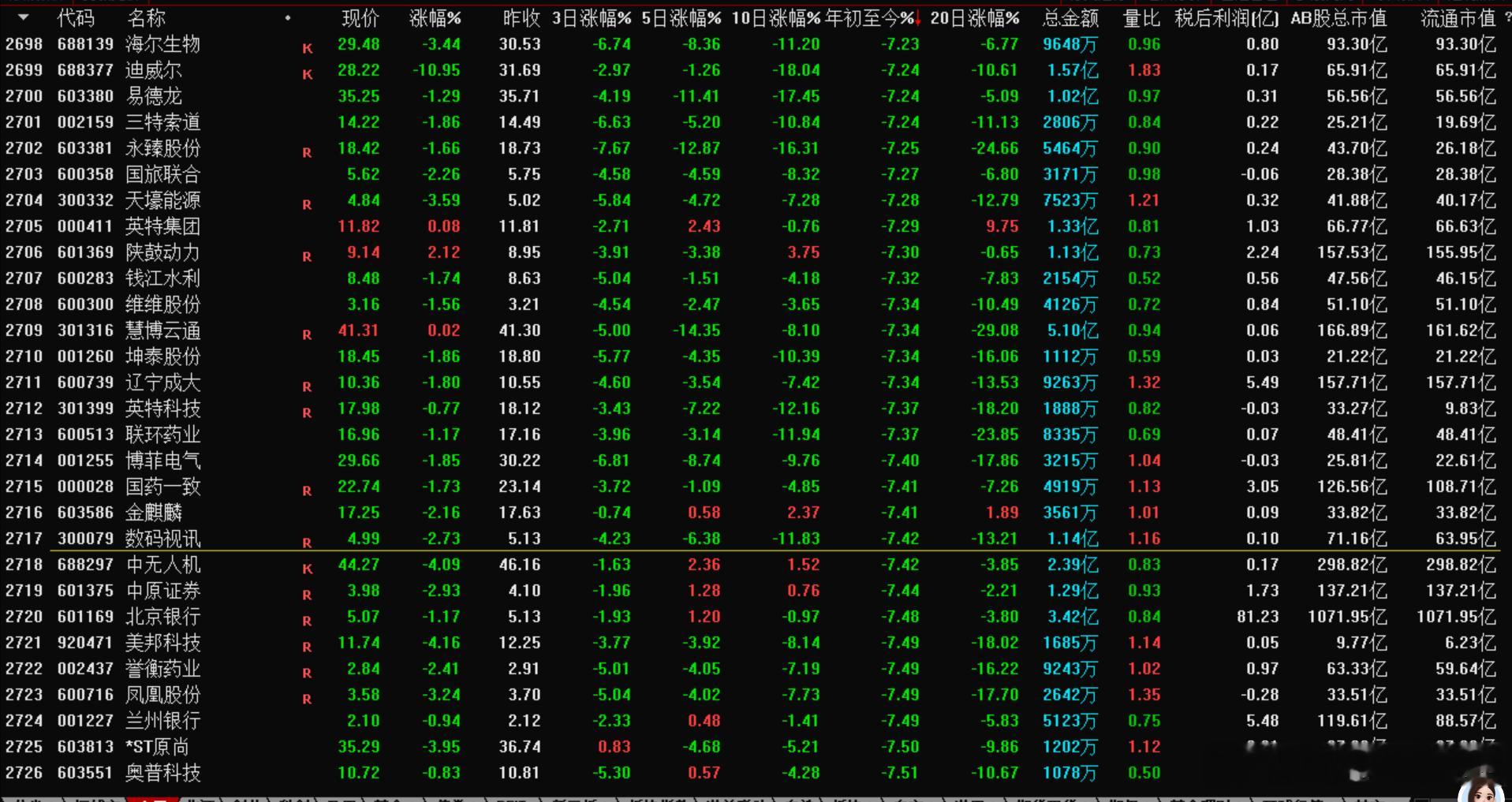
Task: Click stock code 000028
Action: (x=85, y=487)
